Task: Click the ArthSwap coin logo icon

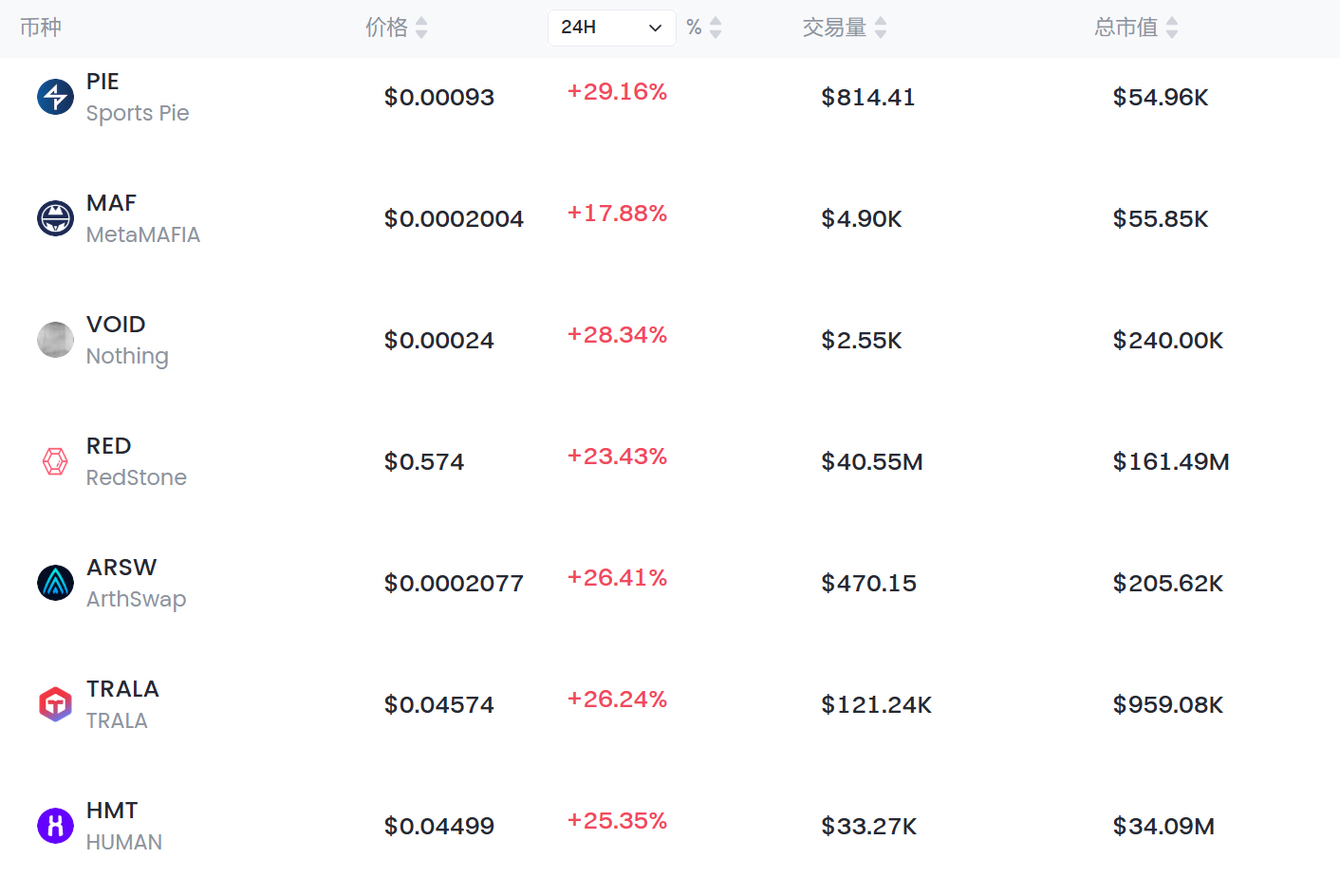Action: [x=55, y=583]
